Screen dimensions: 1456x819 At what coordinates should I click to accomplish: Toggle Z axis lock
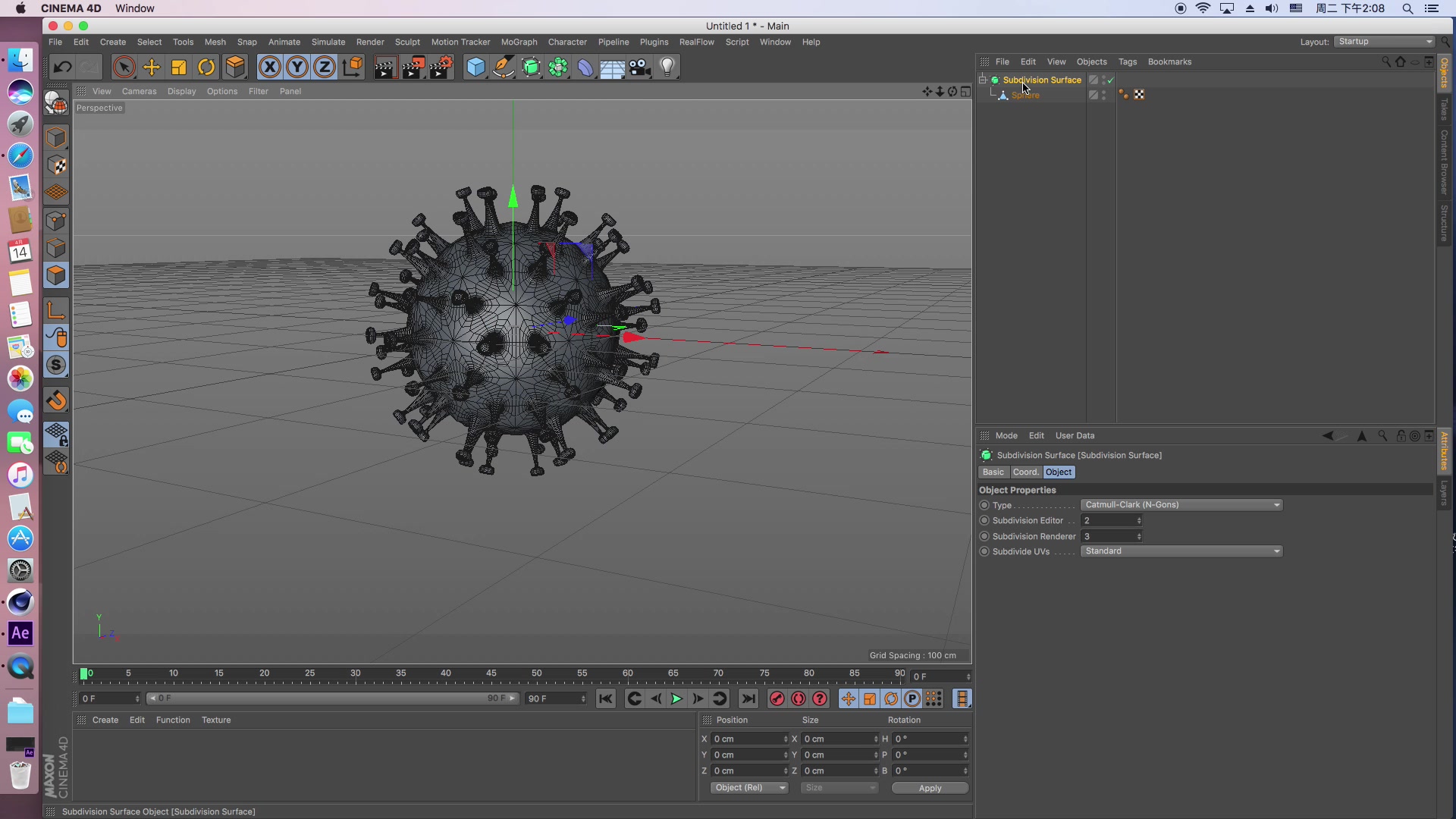click(325, 67)
